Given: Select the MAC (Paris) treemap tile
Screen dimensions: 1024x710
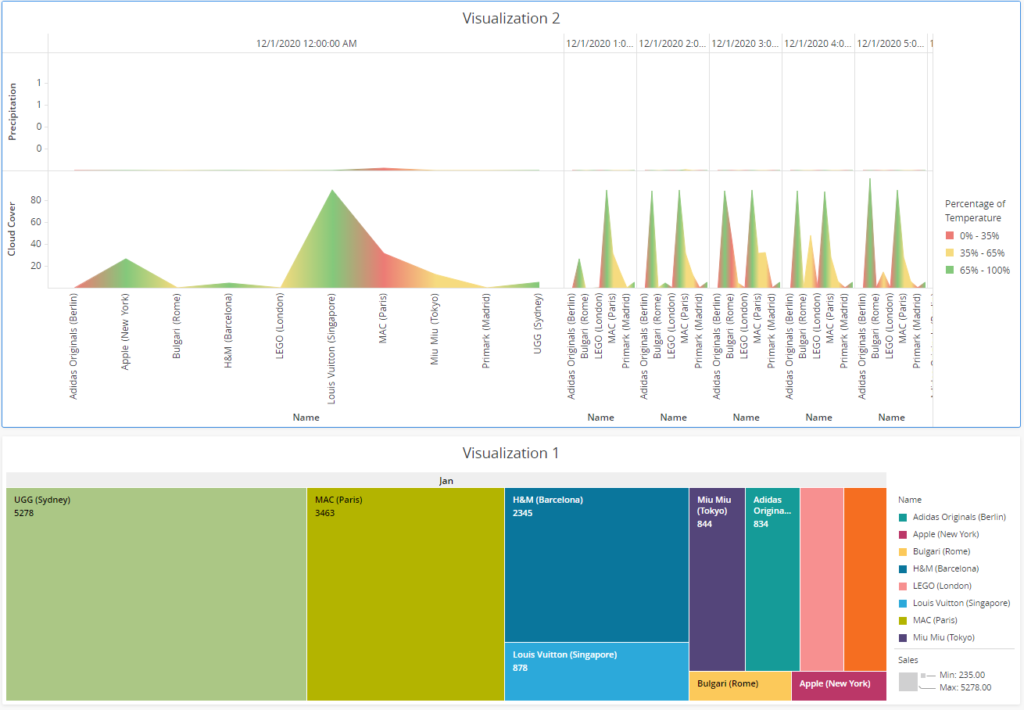Looking at the screenshot, I should click(x=406, y=594).
